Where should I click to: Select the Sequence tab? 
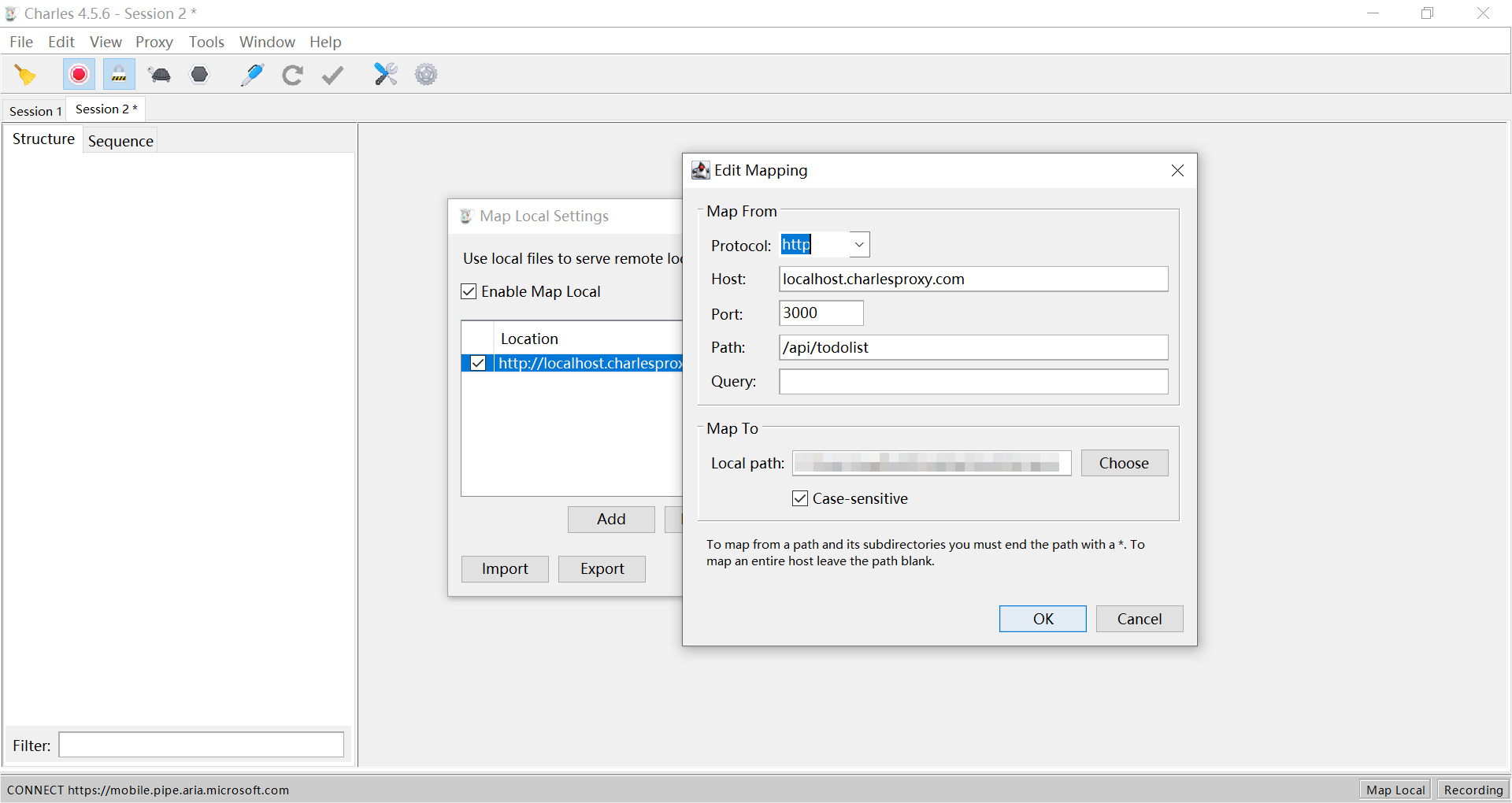120,141
